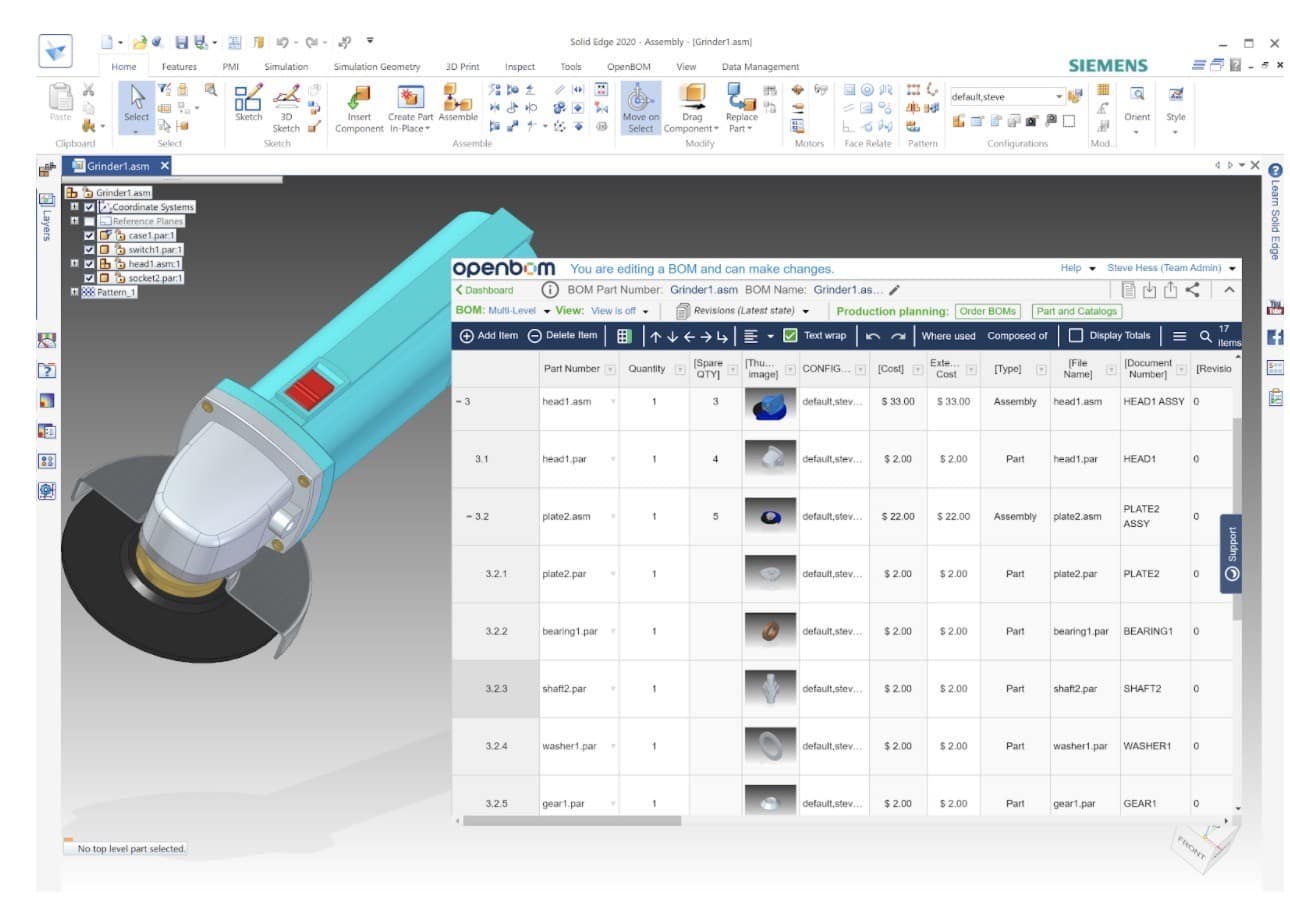
Task: Enable the Display Totals checkbox
Action: 1076,336
